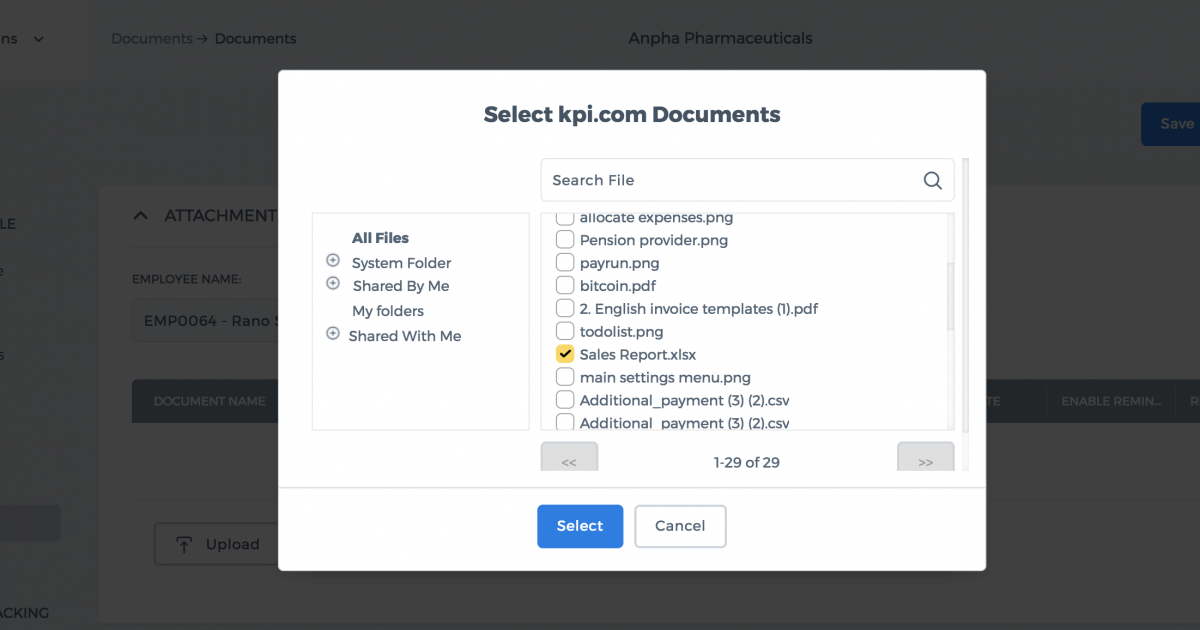Click the payrun.png file name
The image size is (1200, 630).
pyautogui.click(x=619, y=263)
